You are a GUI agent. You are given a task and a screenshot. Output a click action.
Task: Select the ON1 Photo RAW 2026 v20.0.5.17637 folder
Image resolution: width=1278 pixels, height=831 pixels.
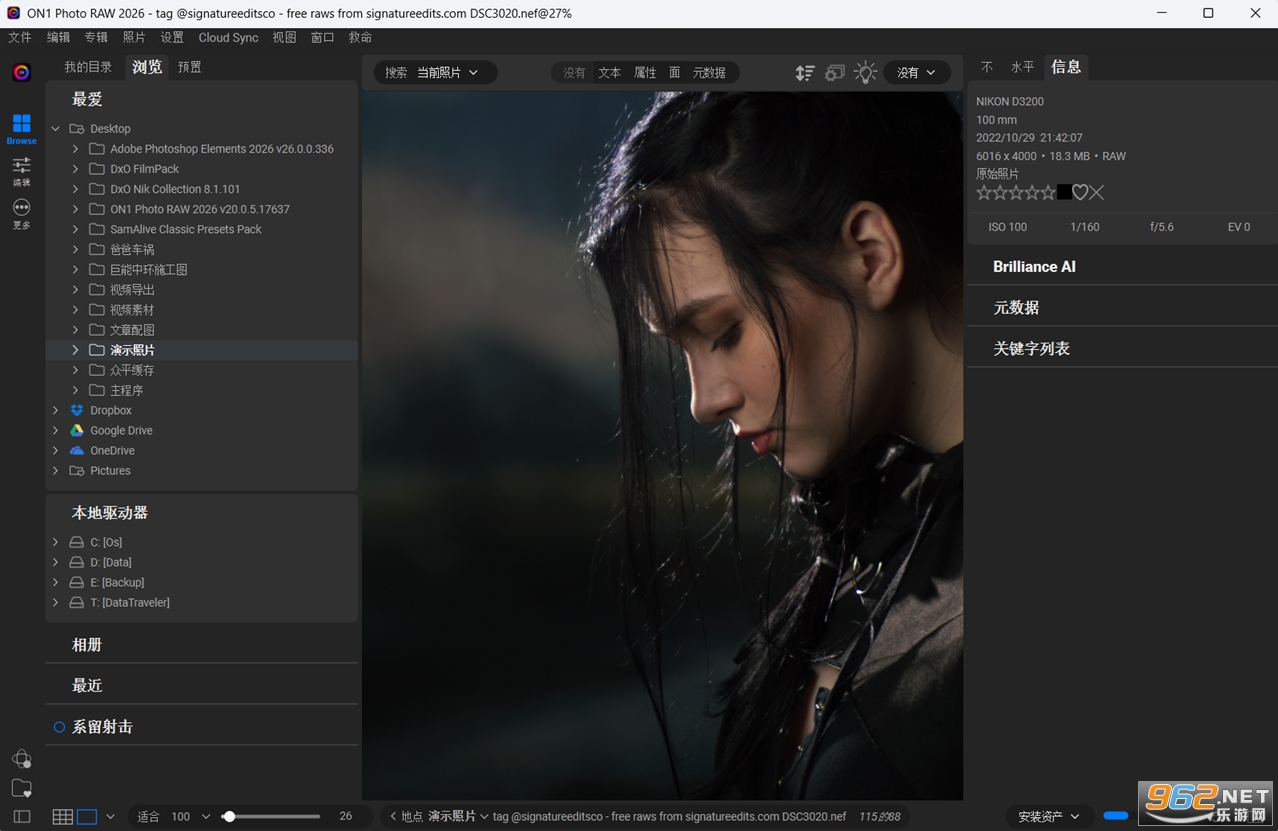(200, 209)
